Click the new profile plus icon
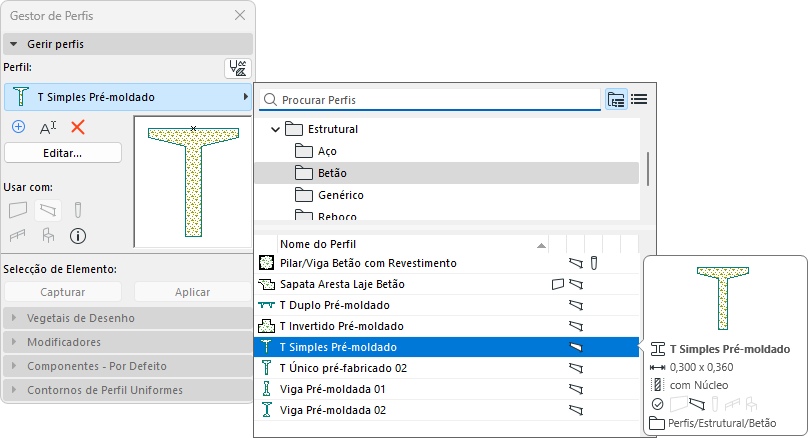 click(18, 127)
